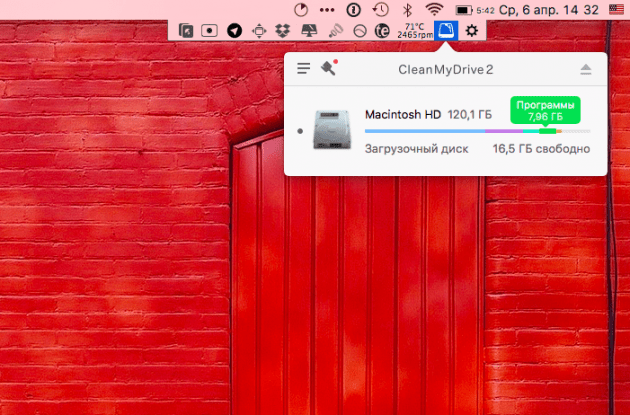Click the Macintosh HD drive name

click(x=403, y=114)
